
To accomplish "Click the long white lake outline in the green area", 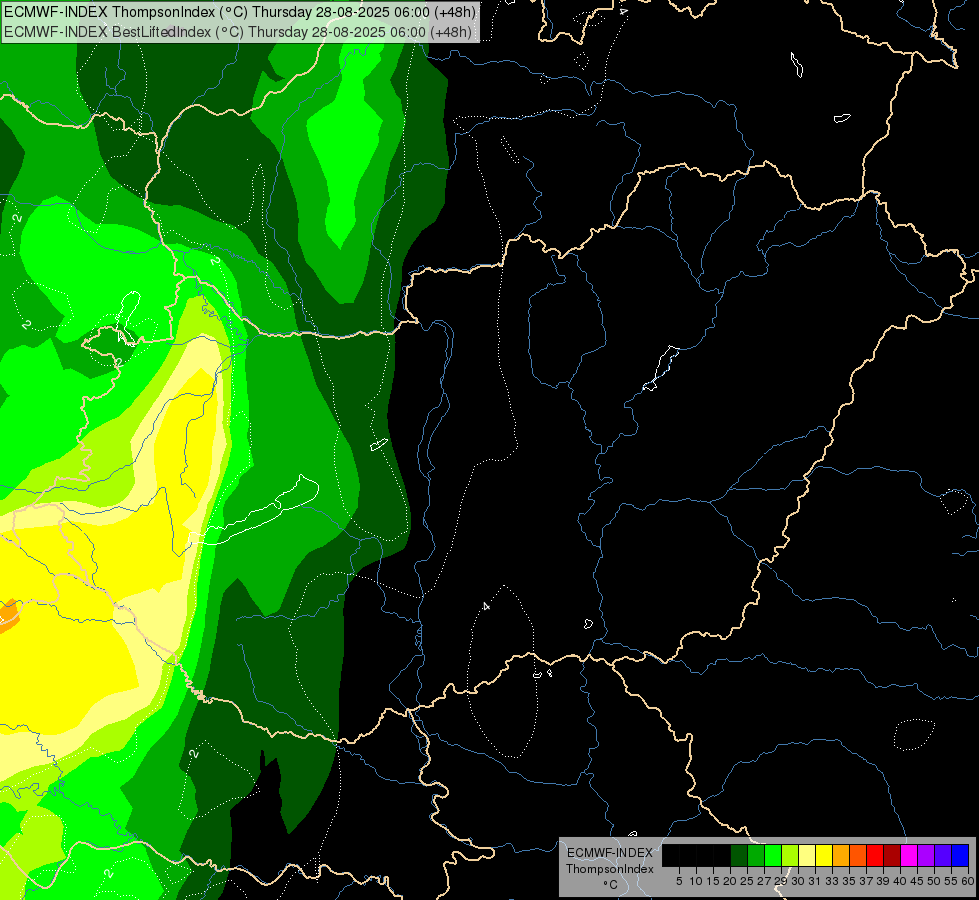I will tap(254, 512).
